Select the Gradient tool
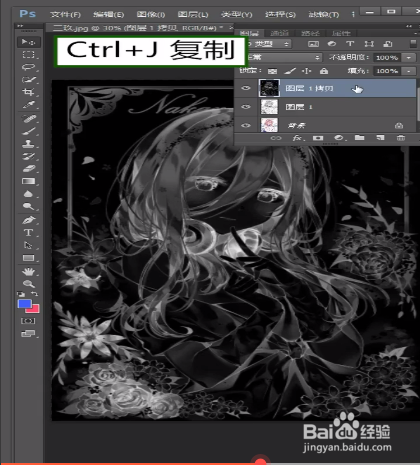The height and width of the screenshot is (465, 420). click(28, 181)
